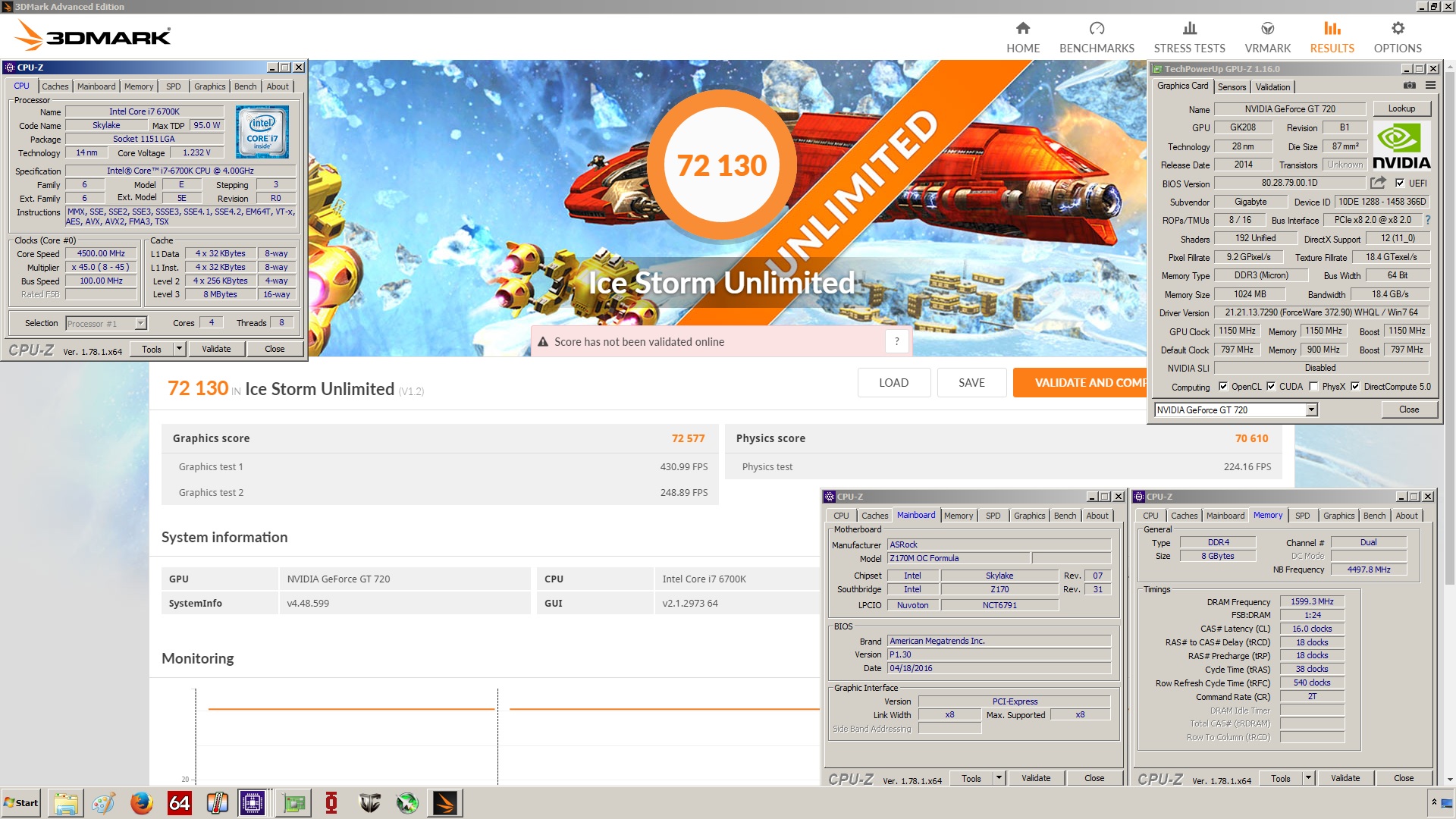Viewport: 1456px width, 819px height.
Task: Expand Tools arrow in CPU-Z Mainboard window
Action: (x=999, y=778)
